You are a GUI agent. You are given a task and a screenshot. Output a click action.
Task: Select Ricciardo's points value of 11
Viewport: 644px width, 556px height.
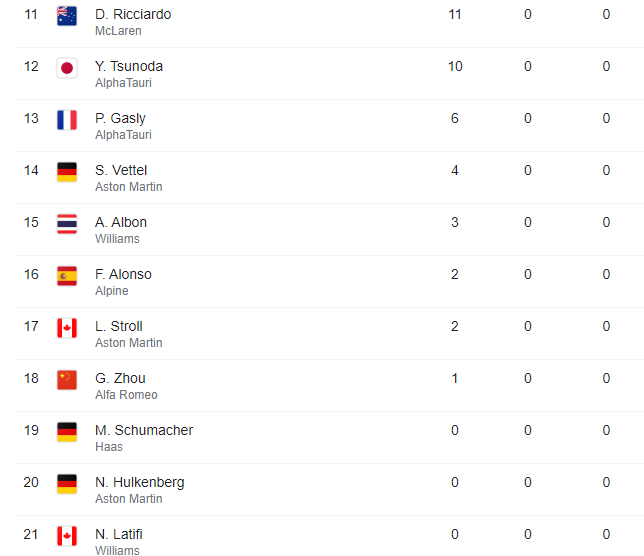point(455,14)
